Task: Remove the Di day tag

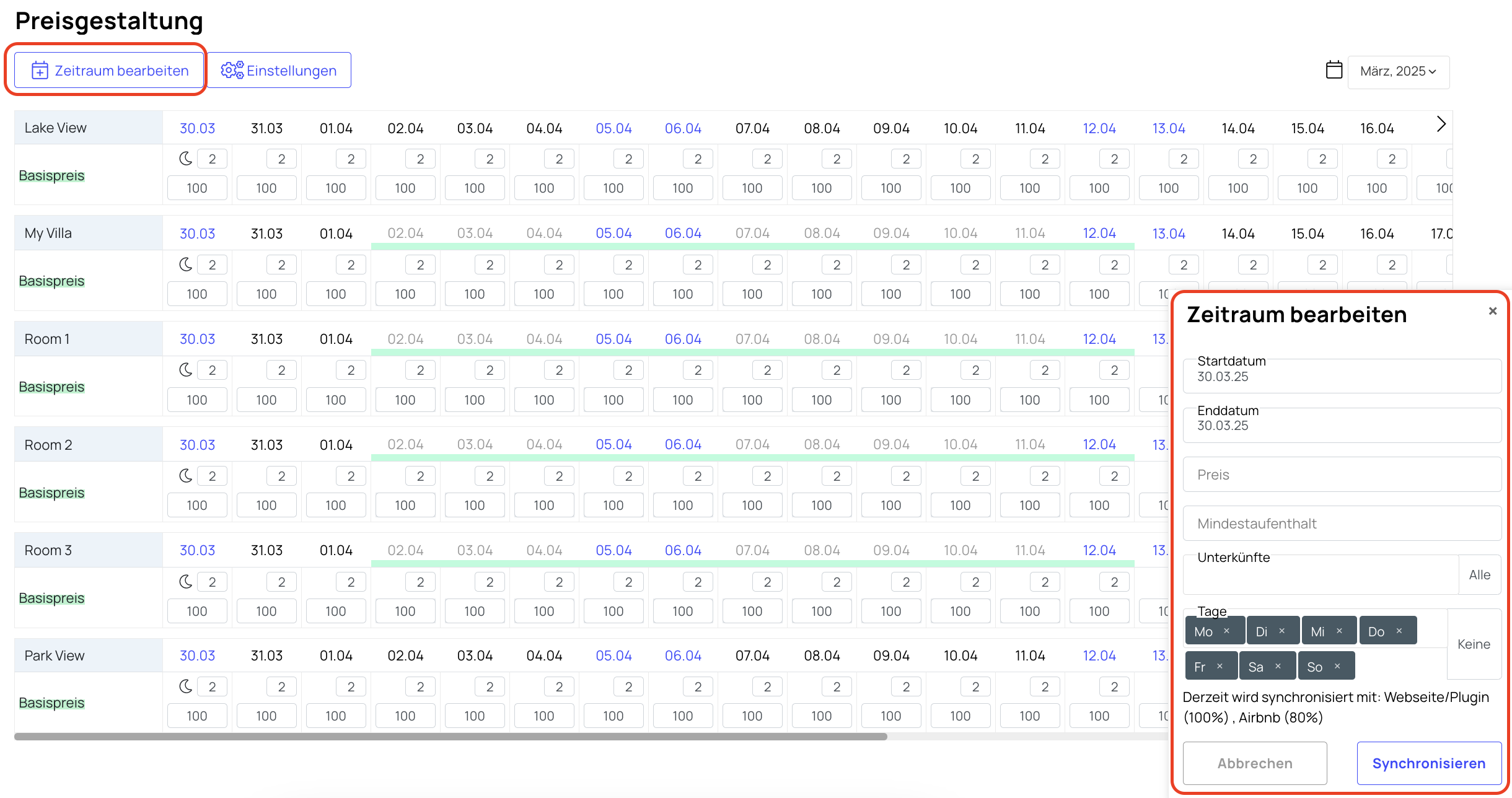Action: [1282, 631]
